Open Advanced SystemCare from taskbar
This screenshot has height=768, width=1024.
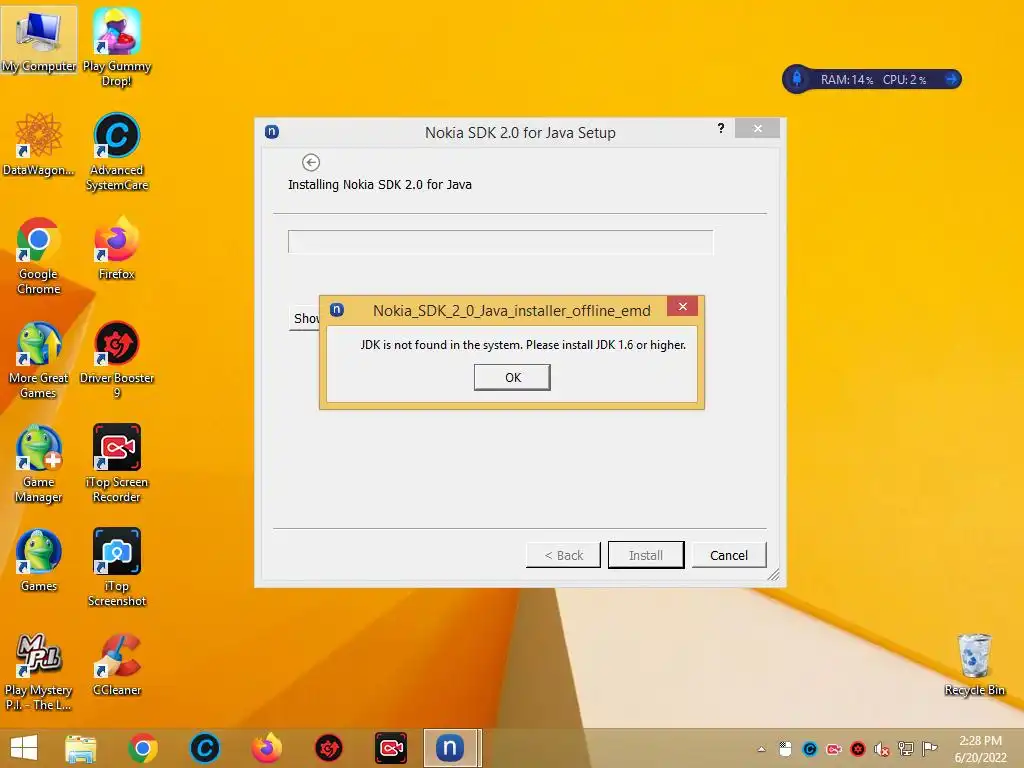pyautogui.click(x=204, y=748)
